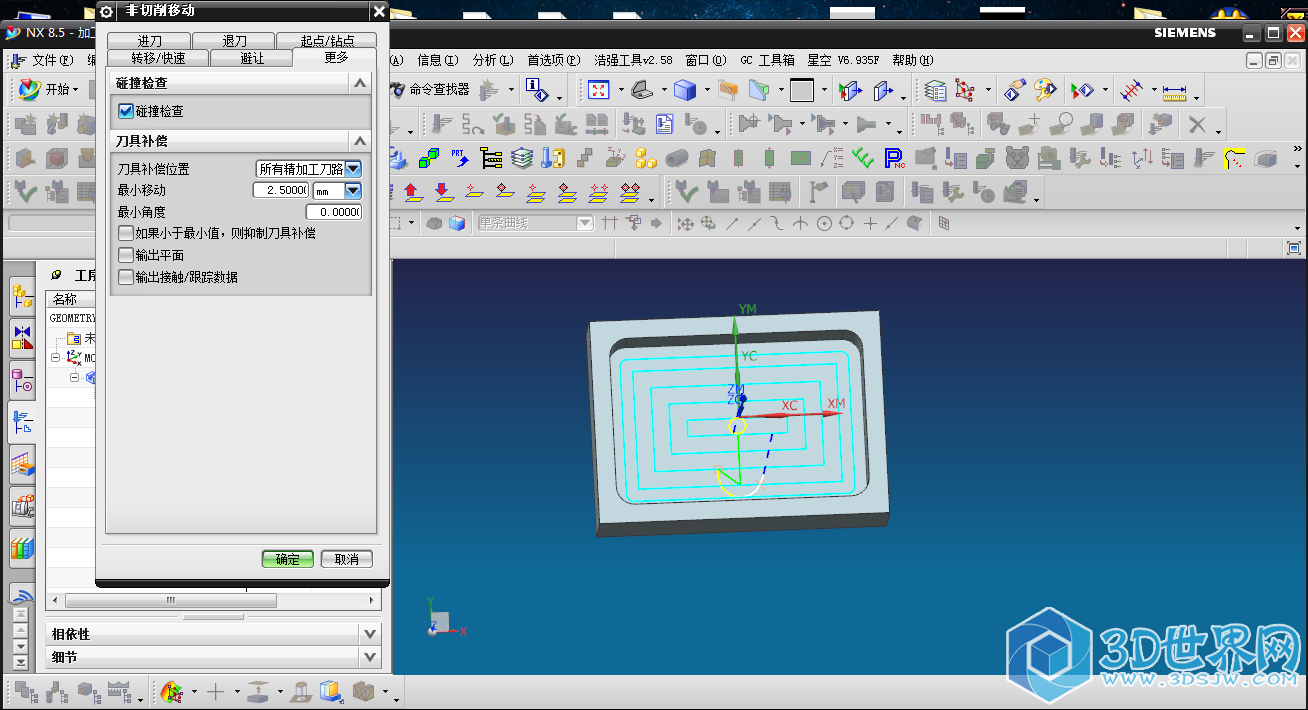Enable the 输出平面 checkbox
Image resolution: width=1308 pixels, height=710 pixels.
point(126,255)
